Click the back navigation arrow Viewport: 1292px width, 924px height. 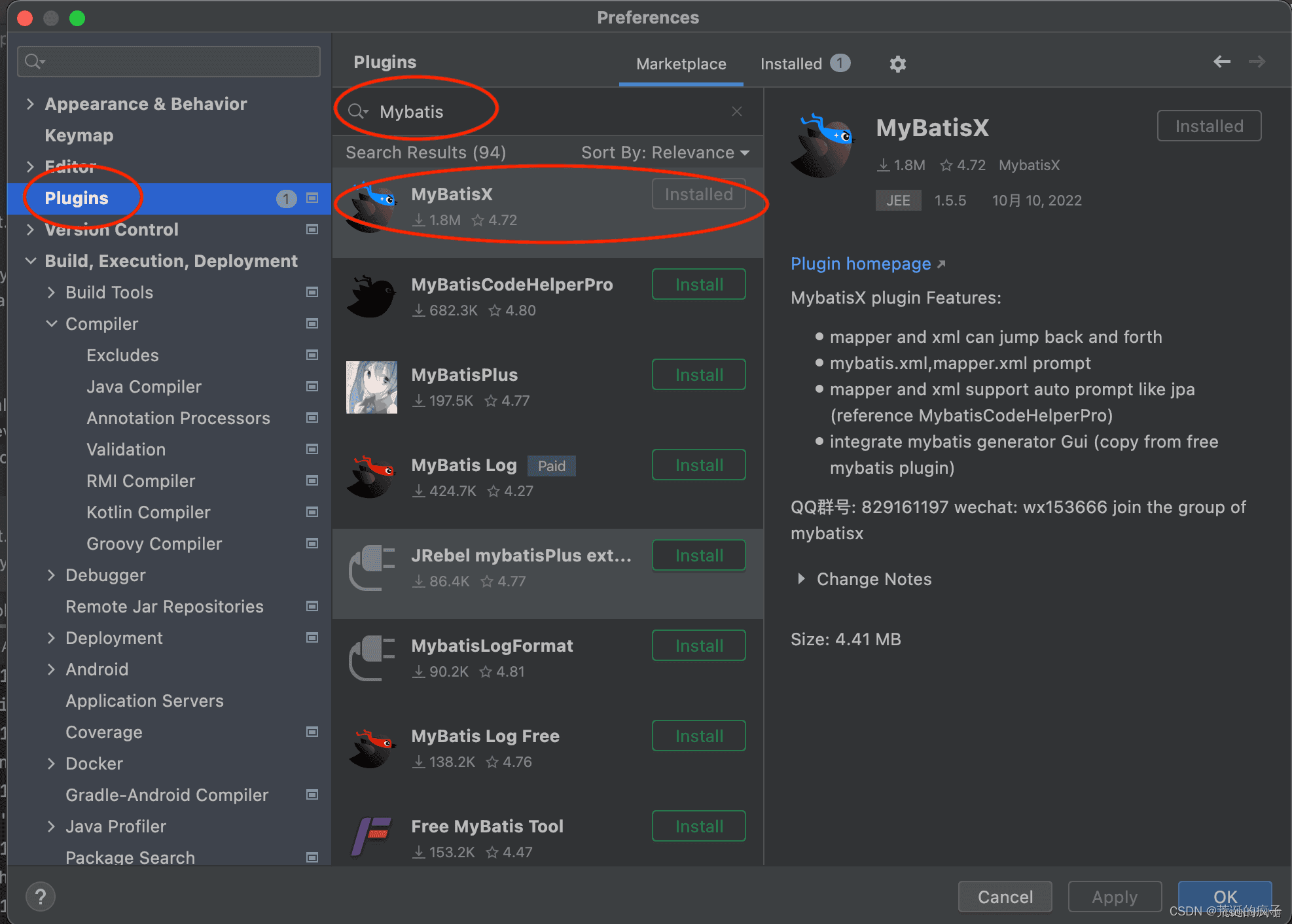point(1221,62)
